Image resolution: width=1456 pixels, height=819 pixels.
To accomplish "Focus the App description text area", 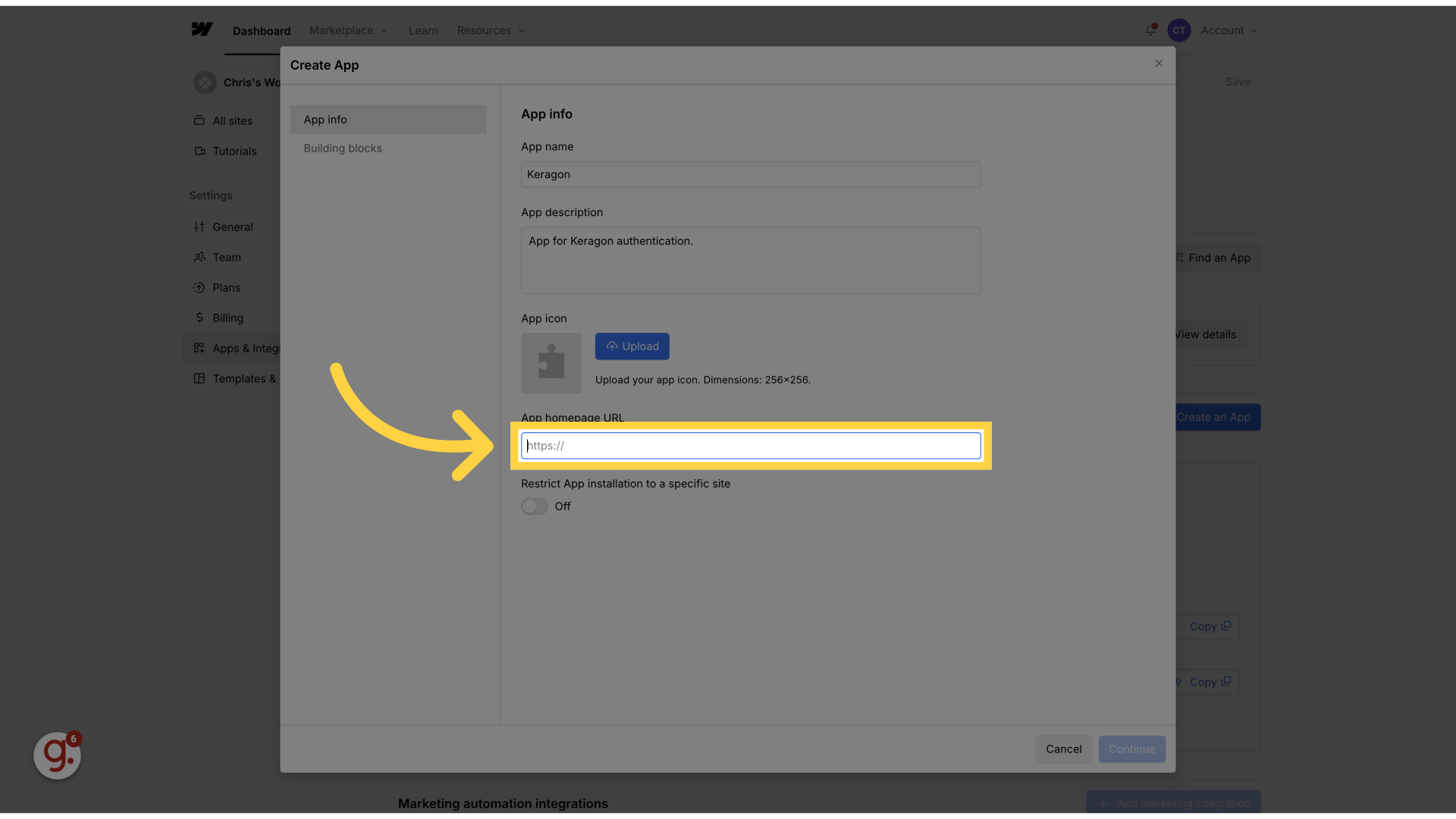I will coord(751,260).
